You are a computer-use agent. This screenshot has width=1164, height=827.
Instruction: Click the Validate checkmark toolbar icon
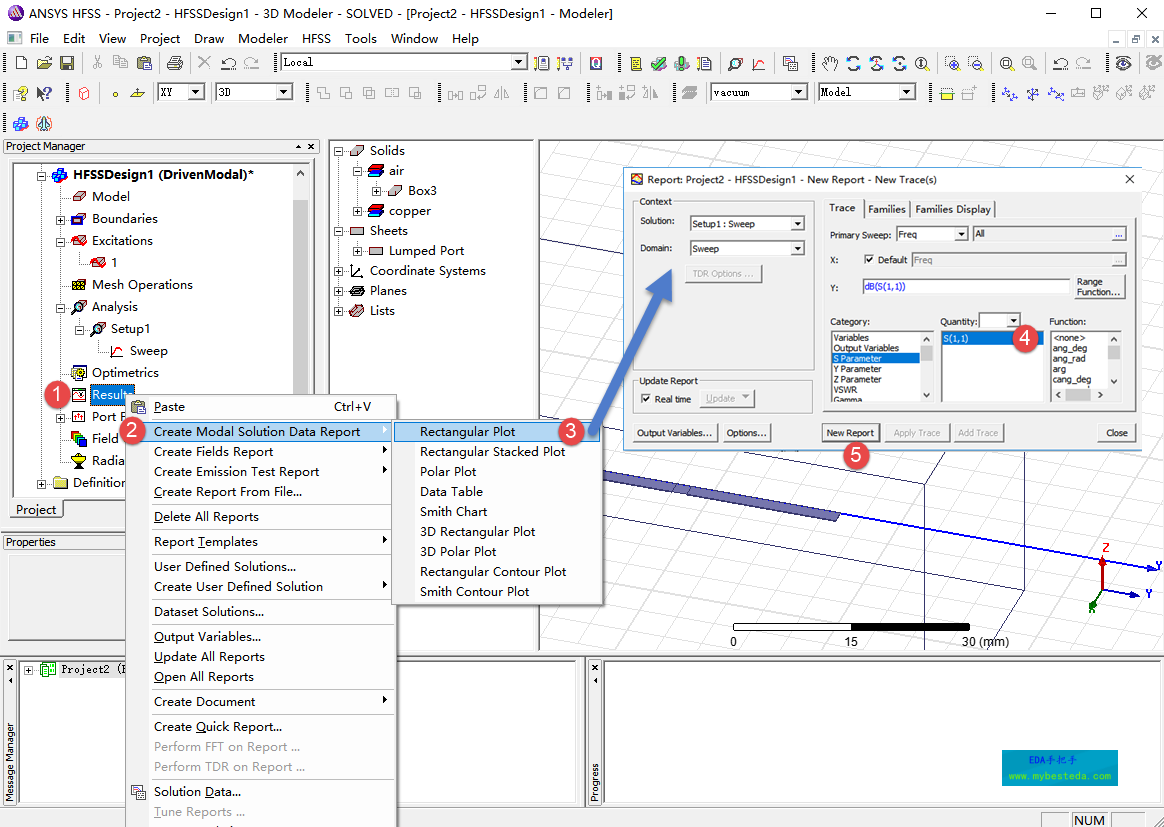(x=658, y=63)
